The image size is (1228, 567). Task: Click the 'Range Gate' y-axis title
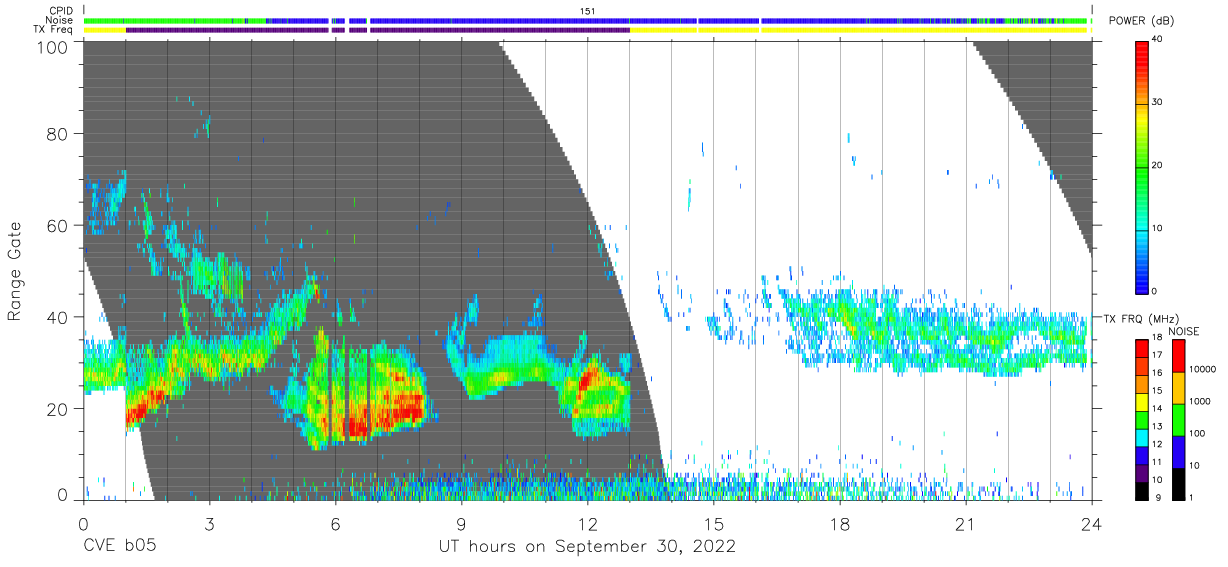(15, 272)
